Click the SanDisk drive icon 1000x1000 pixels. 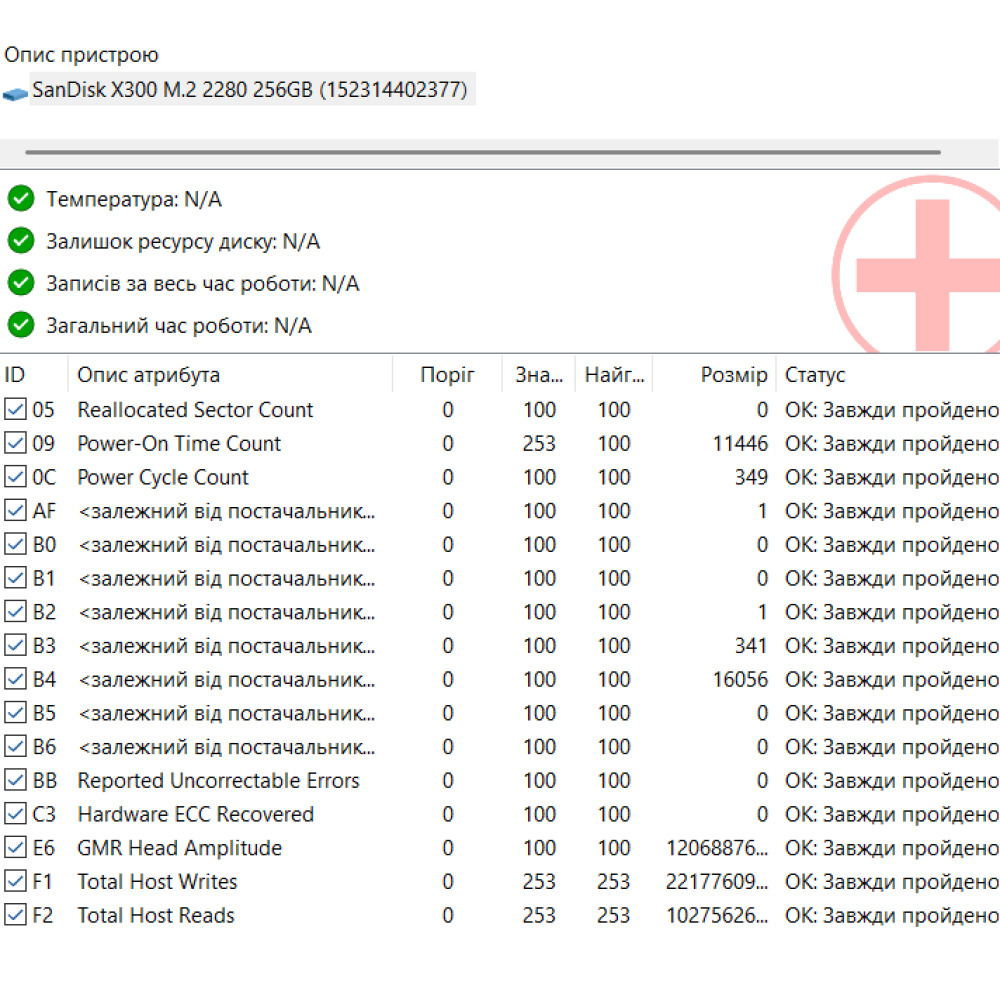(15, 93)
